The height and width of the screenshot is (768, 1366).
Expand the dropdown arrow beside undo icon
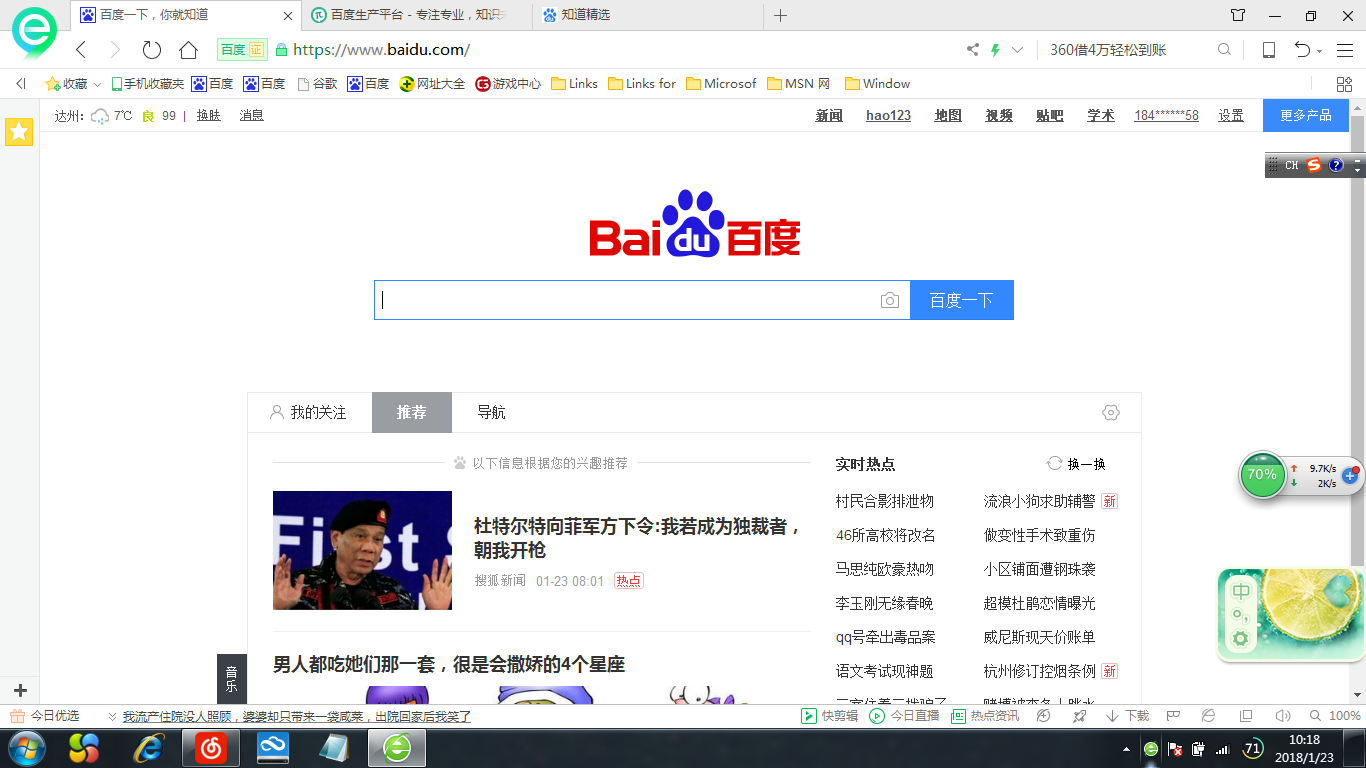pyautogui.click(x=1320, y=51)
